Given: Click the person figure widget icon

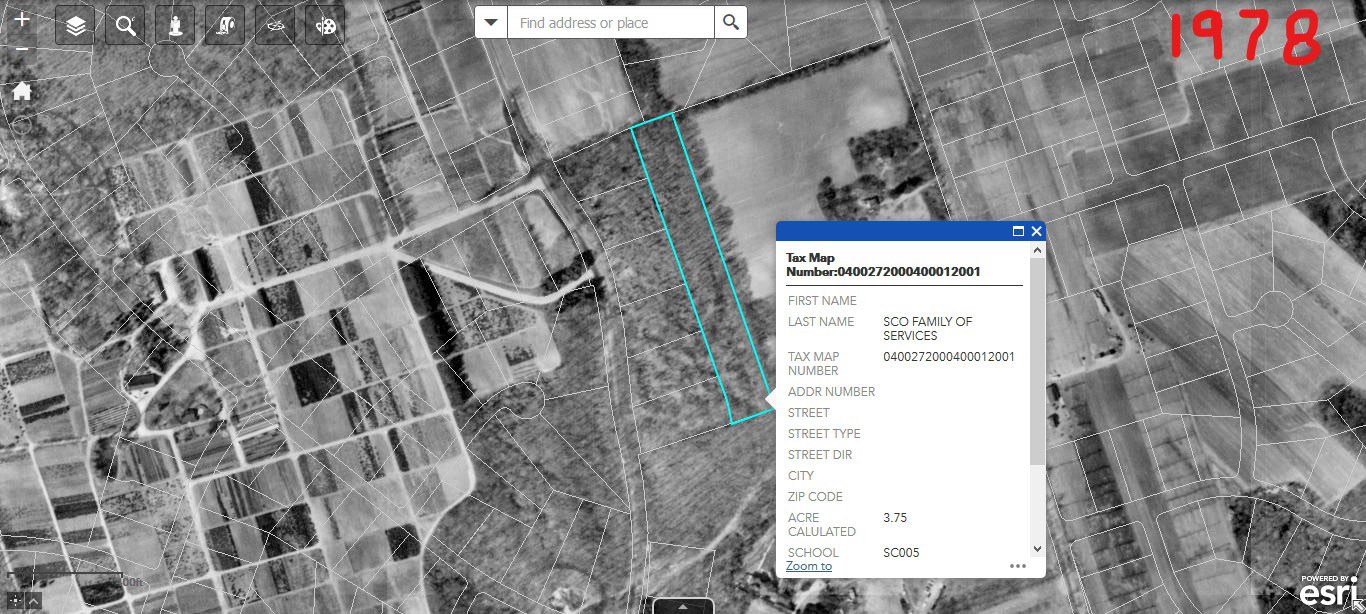Looking at the screenshot, I should coord(175,26).
